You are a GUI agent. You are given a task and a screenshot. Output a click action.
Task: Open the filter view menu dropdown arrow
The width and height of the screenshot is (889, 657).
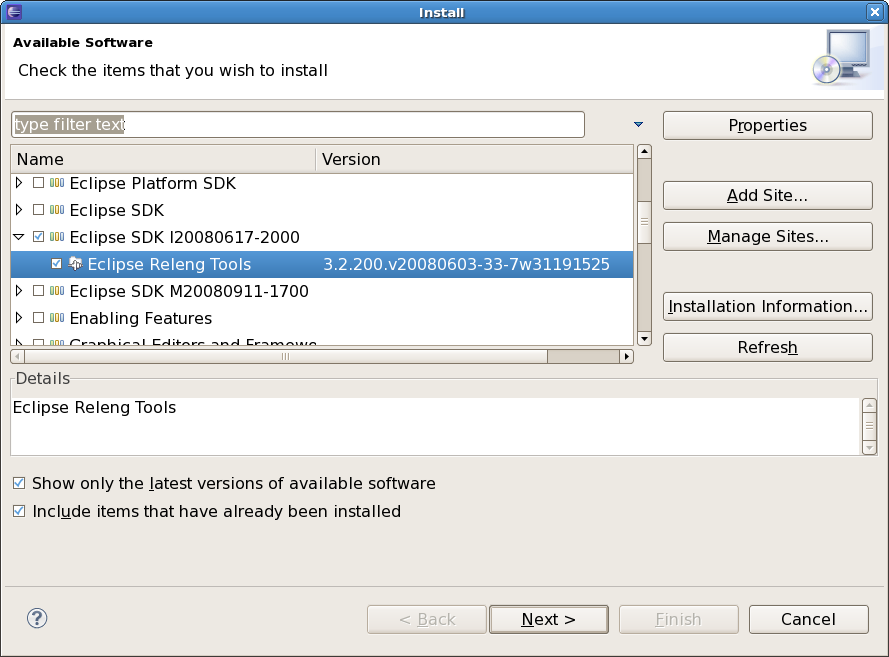(638, 124)
